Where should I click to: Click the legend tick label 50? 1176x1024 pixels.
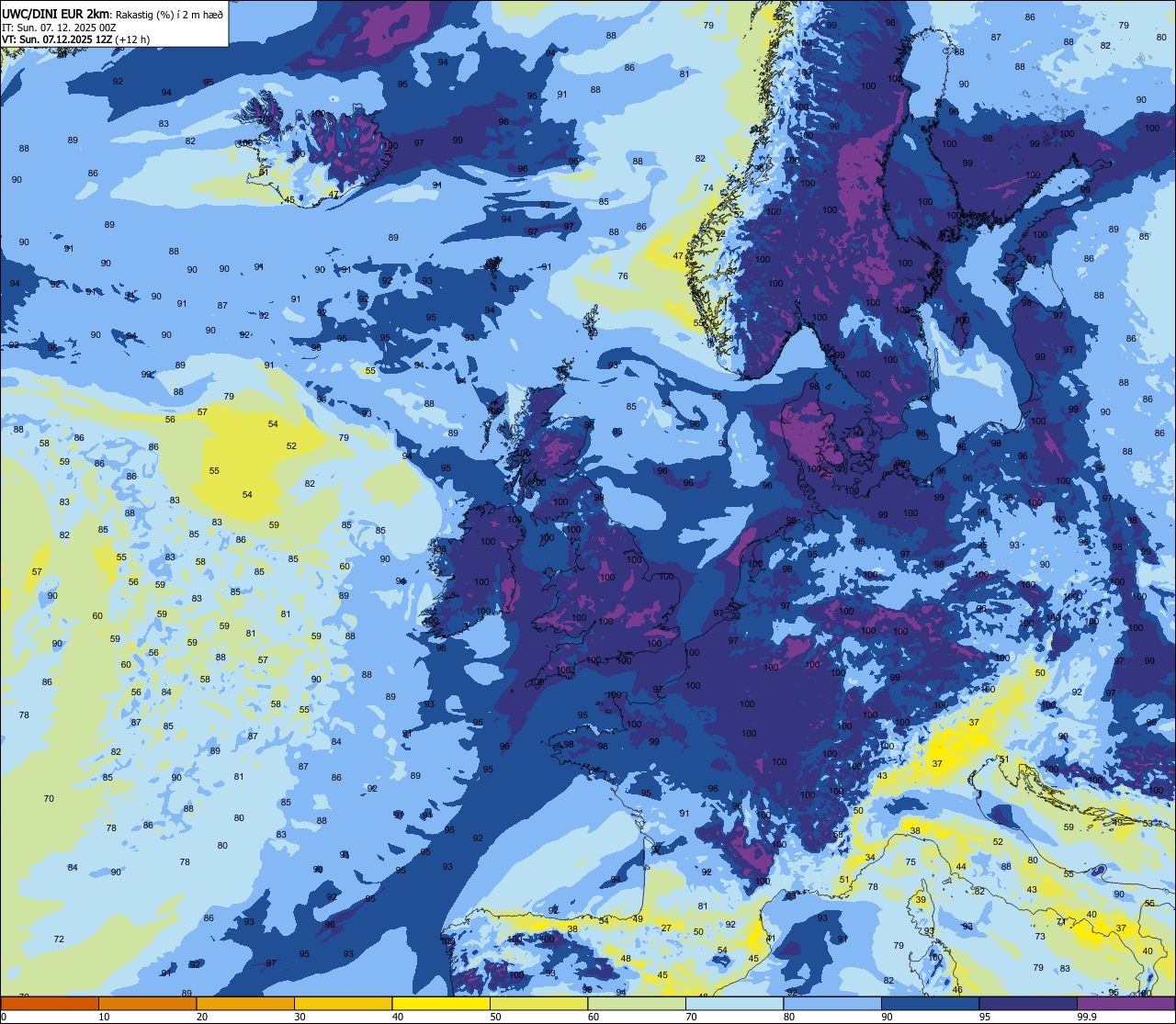[495, 1017]
